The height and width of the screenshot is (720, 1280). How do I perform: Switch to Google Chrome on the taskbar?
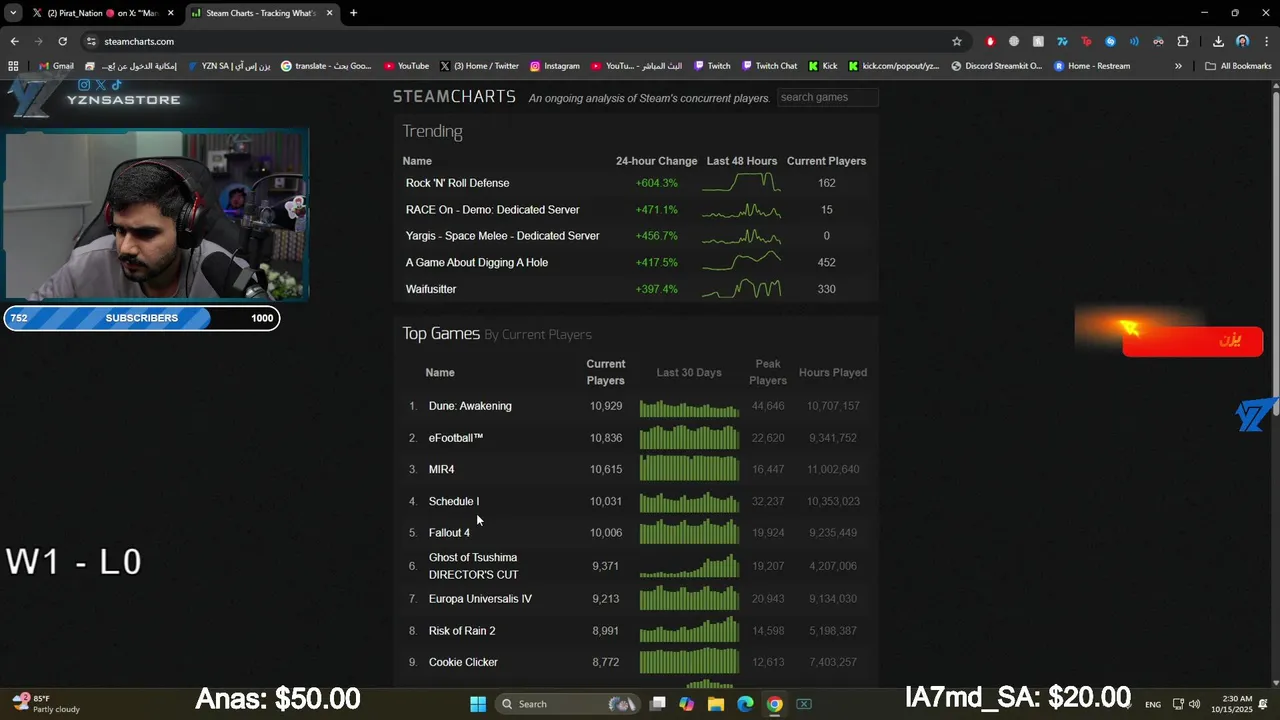point(774,704)
